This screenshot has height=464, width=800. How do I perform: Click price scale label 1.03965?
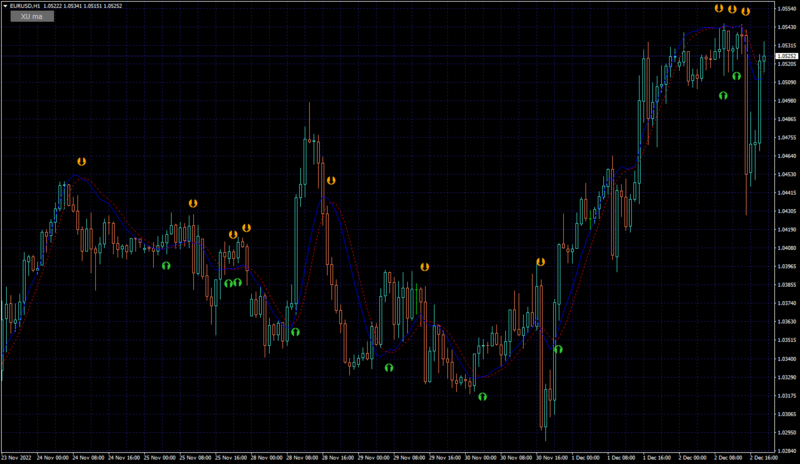click(787, 266)
